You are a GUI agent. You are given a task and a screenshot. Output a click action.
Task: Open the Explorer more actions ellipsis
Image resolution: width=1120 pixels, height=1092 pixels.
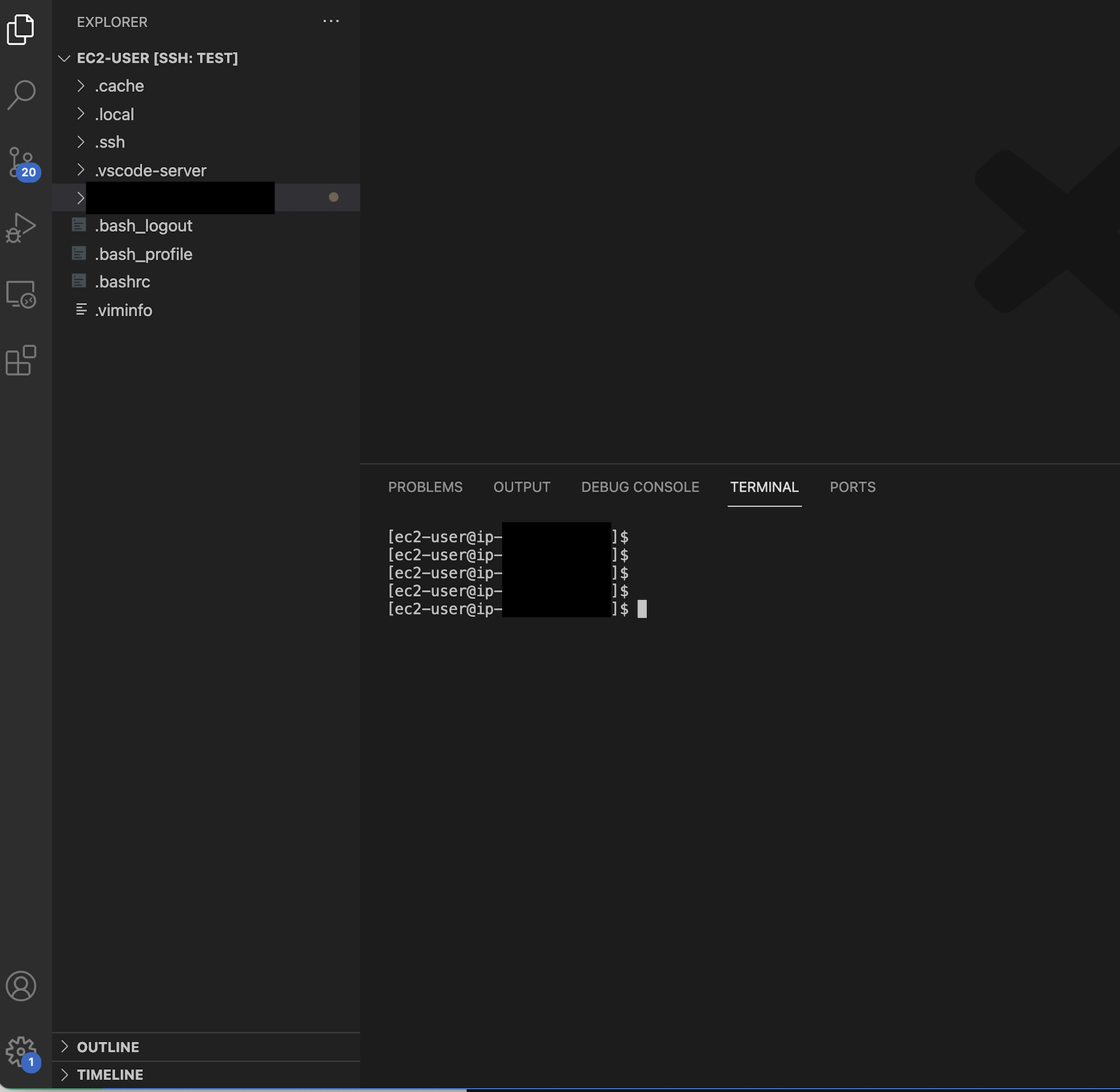click(x=331, y=22)
